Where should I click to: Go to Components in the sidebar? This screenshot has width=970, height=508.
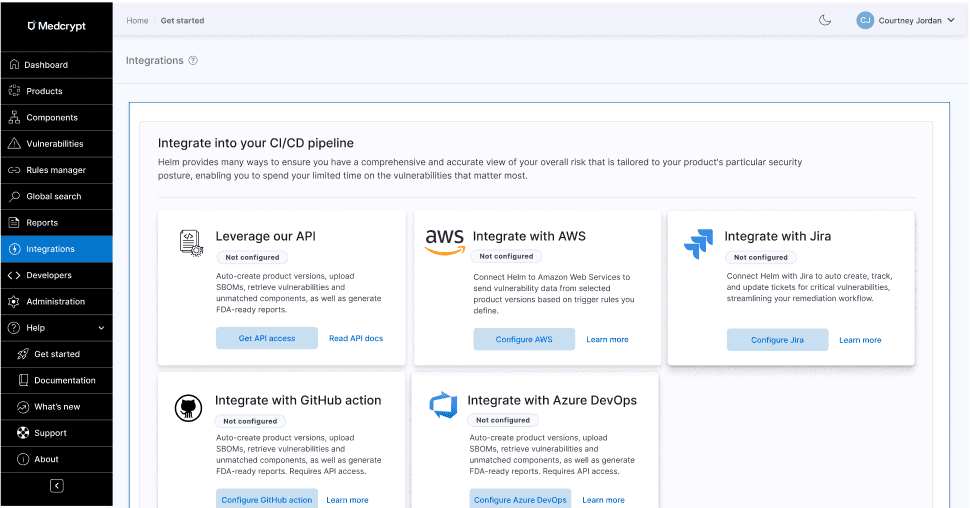pyautogui.click(x=56, y=117)
